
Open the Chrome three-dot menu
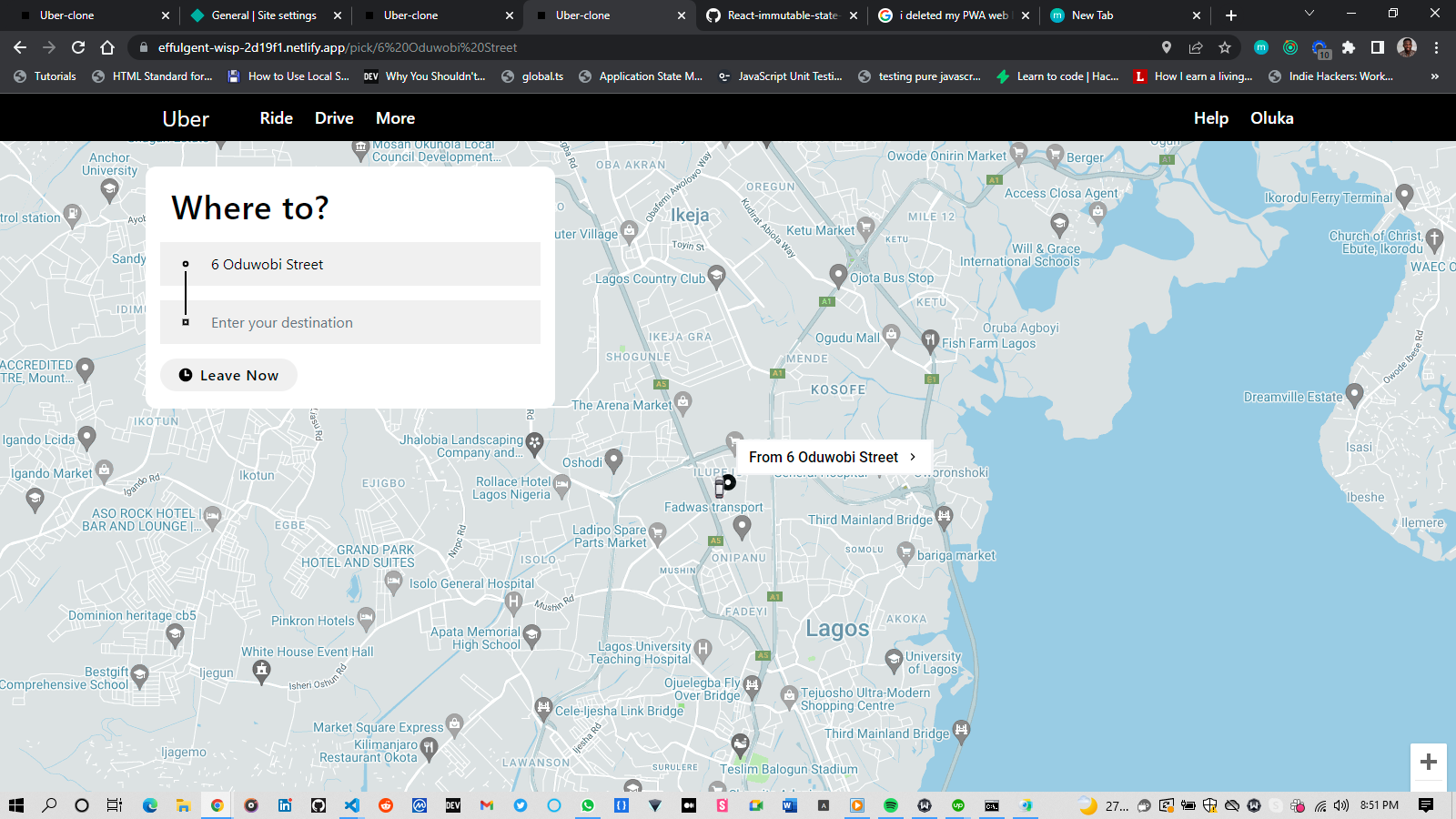(x=1436, y=47)
